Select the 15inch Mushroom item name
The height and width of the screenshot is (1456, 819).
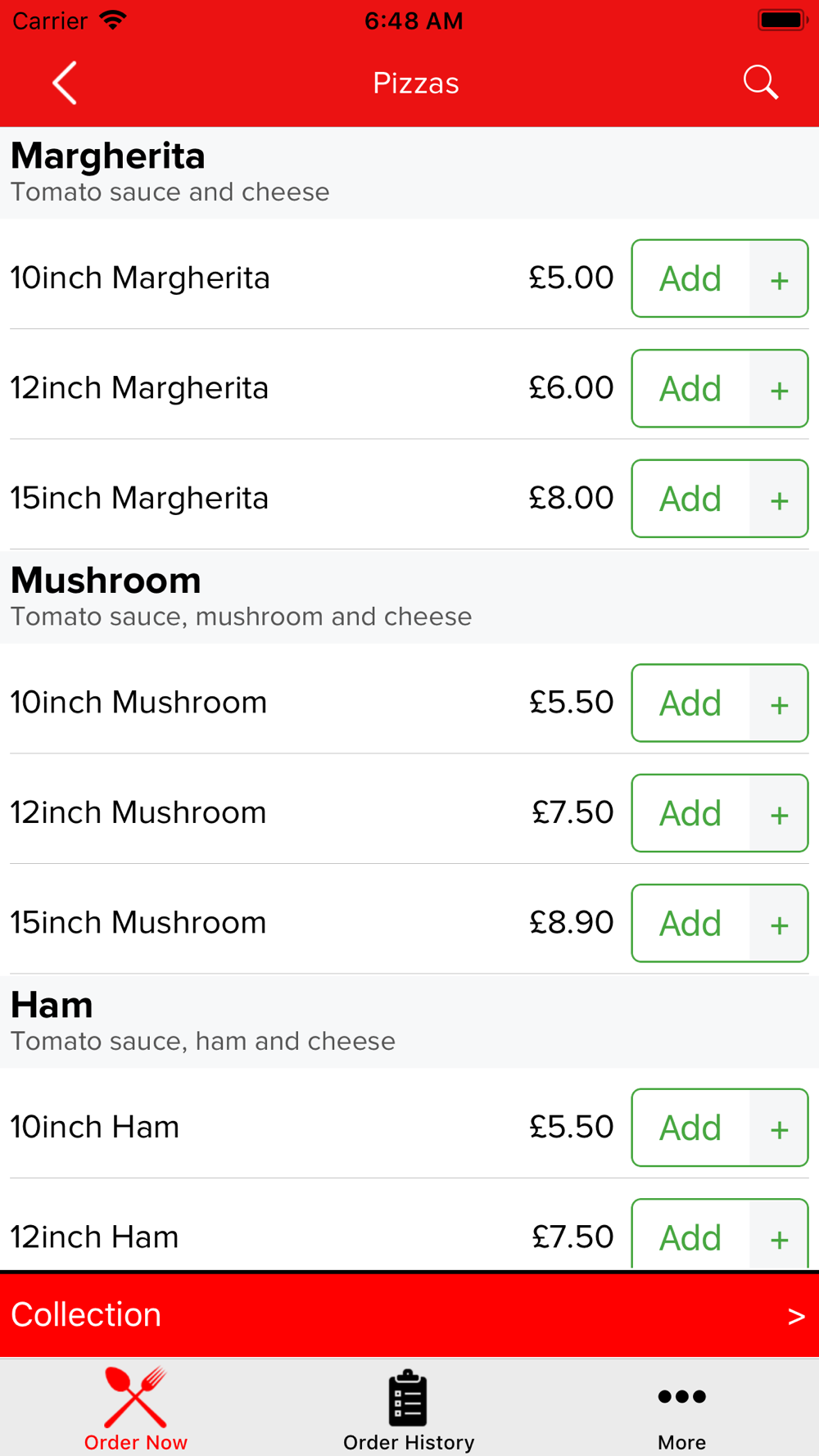coord(138,923)
